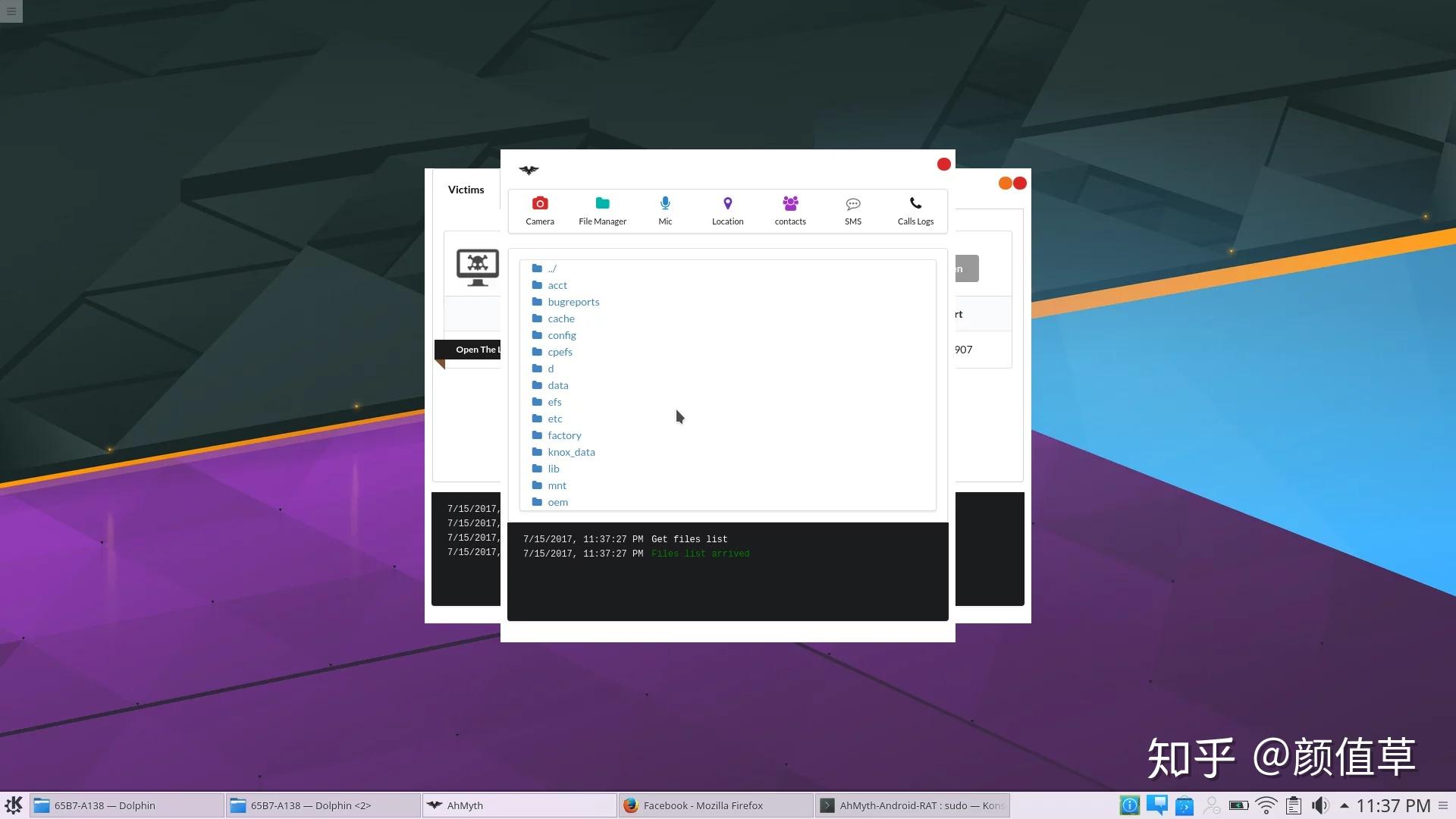Open the factory folder

click(x=564, y=435)
